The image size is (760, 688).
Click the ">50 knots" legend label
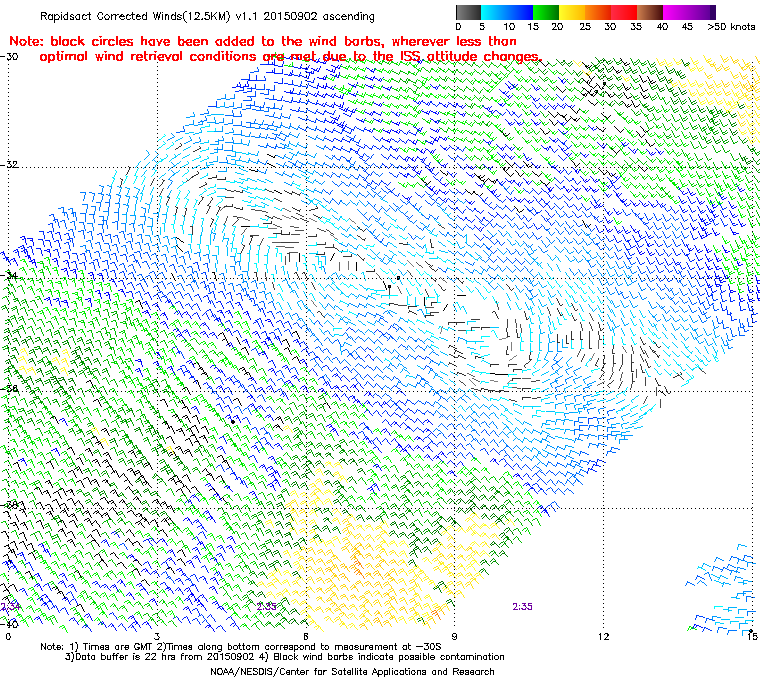tap(731, 27)
